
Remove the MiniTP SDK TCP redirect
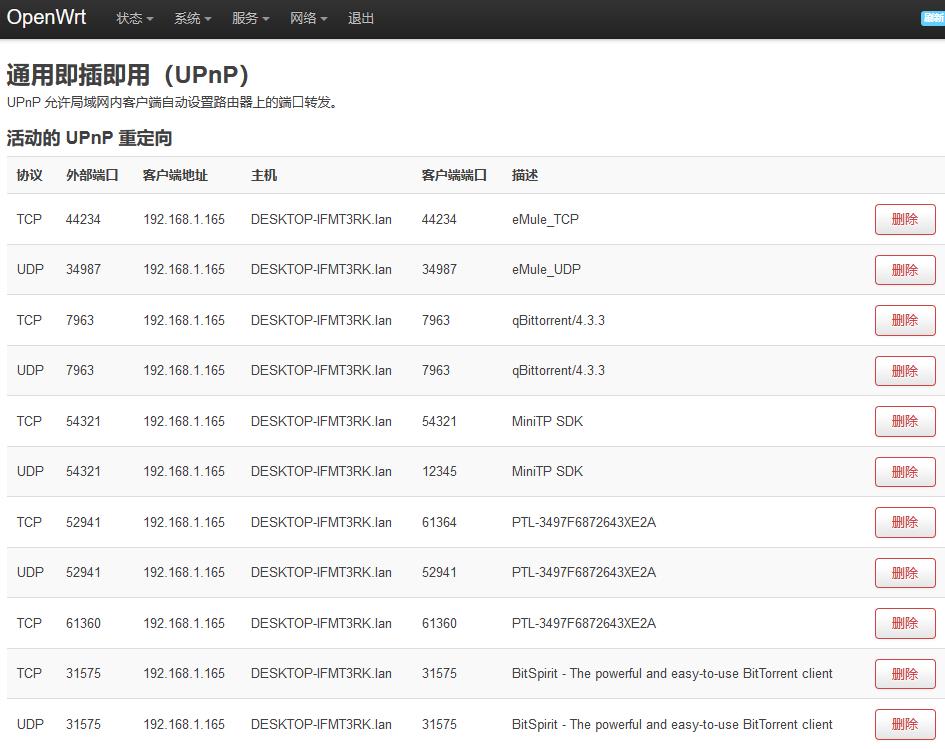coord(904,422)
